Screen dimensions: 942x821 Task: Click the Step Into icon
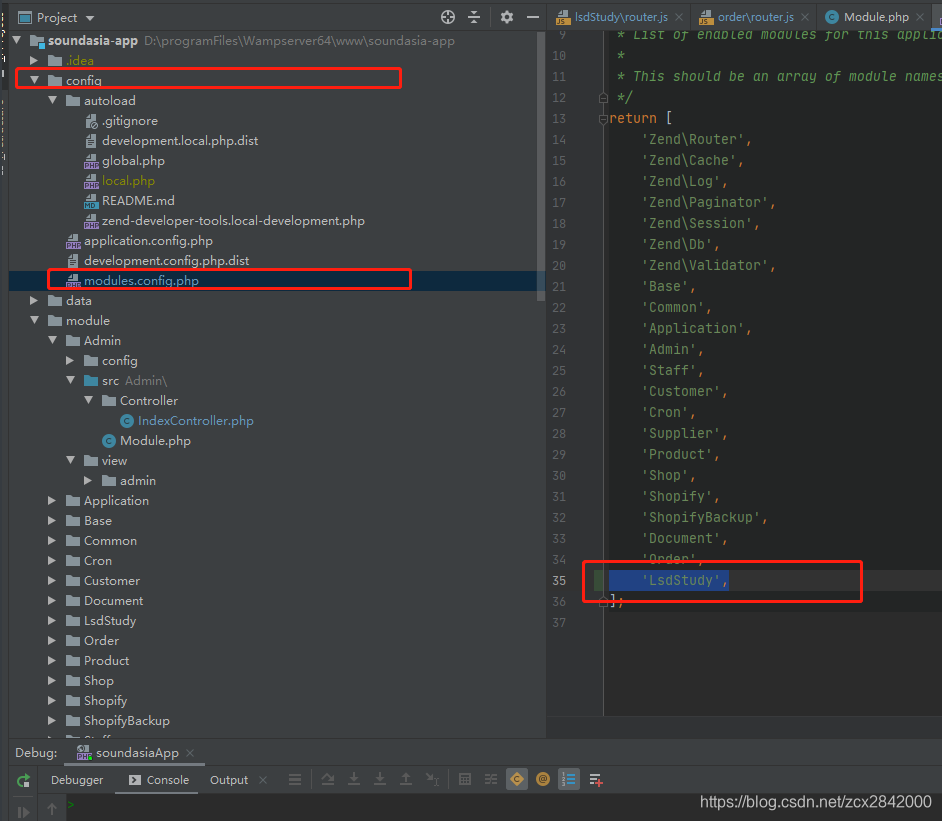tap(354, 780)
